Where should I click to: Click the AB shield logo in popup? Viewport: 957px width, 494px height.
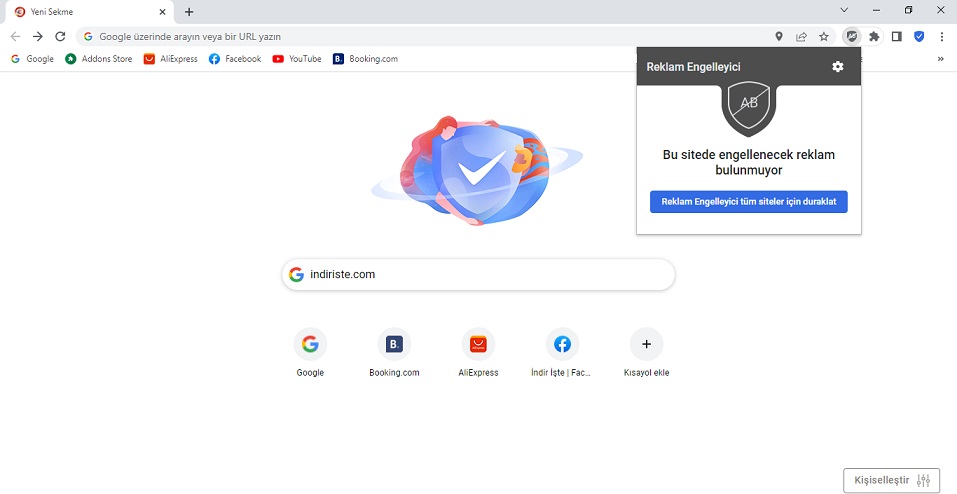coord(749,108)
